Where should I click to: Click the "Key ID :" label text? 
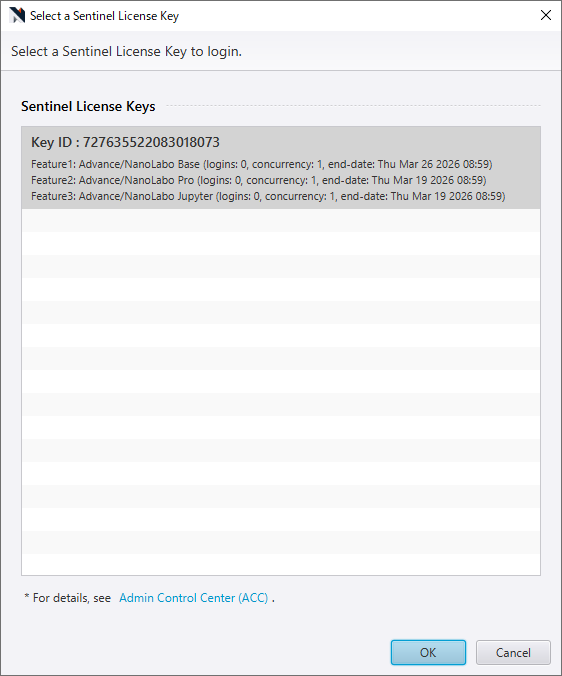[x=55, y=142]
